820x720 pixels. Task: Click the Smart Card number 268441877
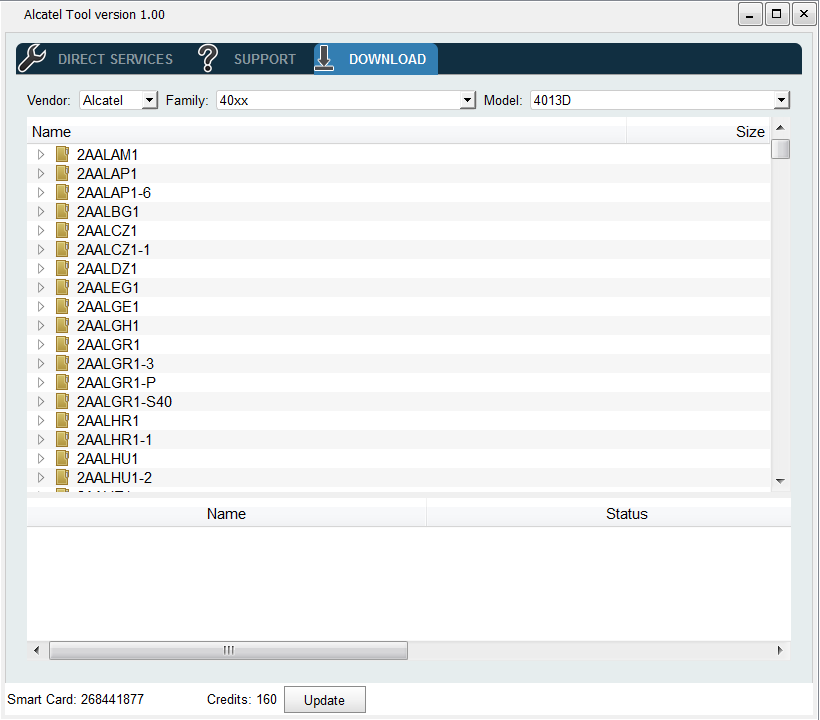point(112,699)
